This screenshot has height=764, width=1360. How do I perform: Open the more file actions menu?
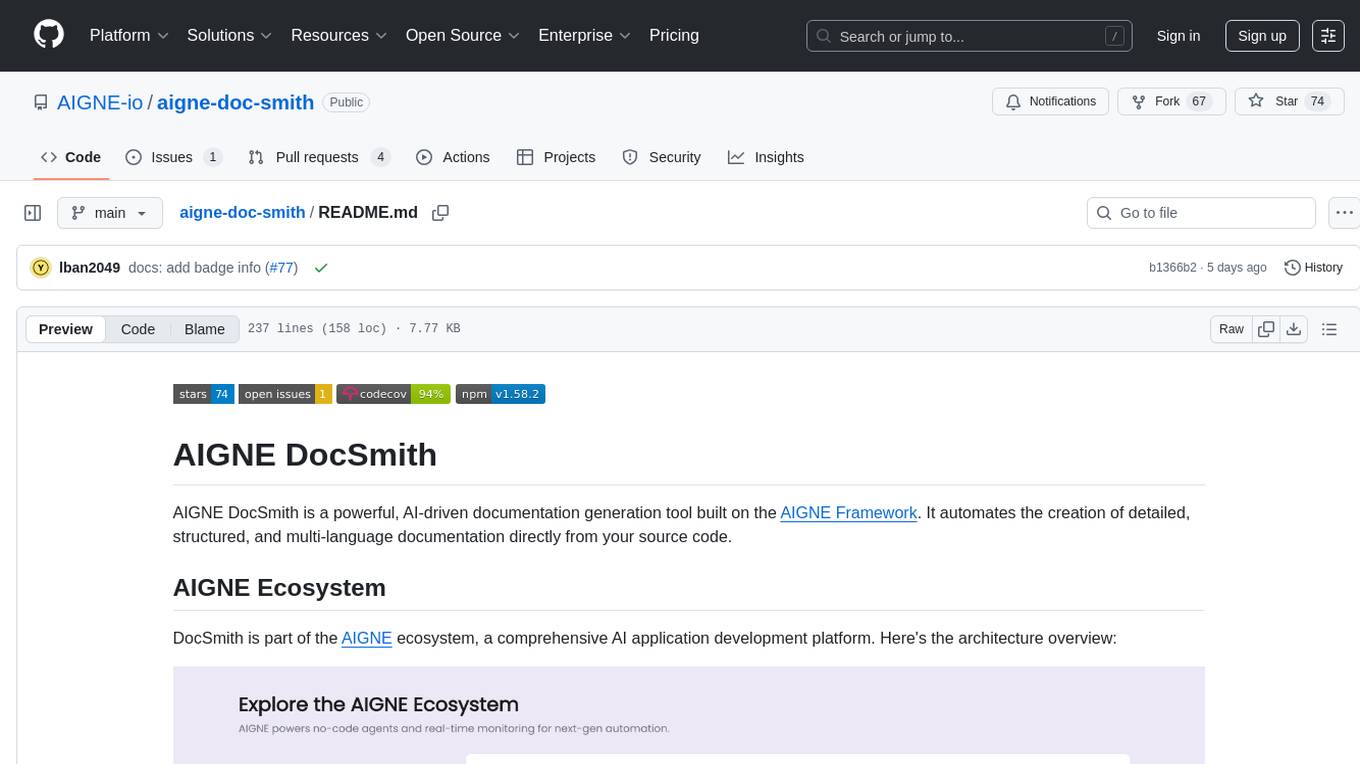[x=1344, y=213]
